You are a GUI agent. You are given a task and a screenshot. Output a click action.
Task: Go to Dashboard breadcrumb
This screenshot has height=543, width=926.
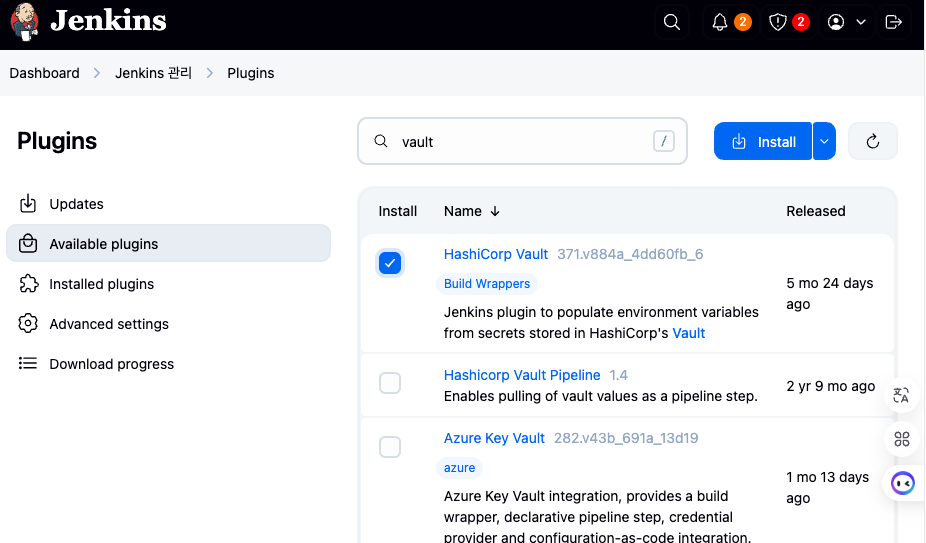[x=44, y=73]
